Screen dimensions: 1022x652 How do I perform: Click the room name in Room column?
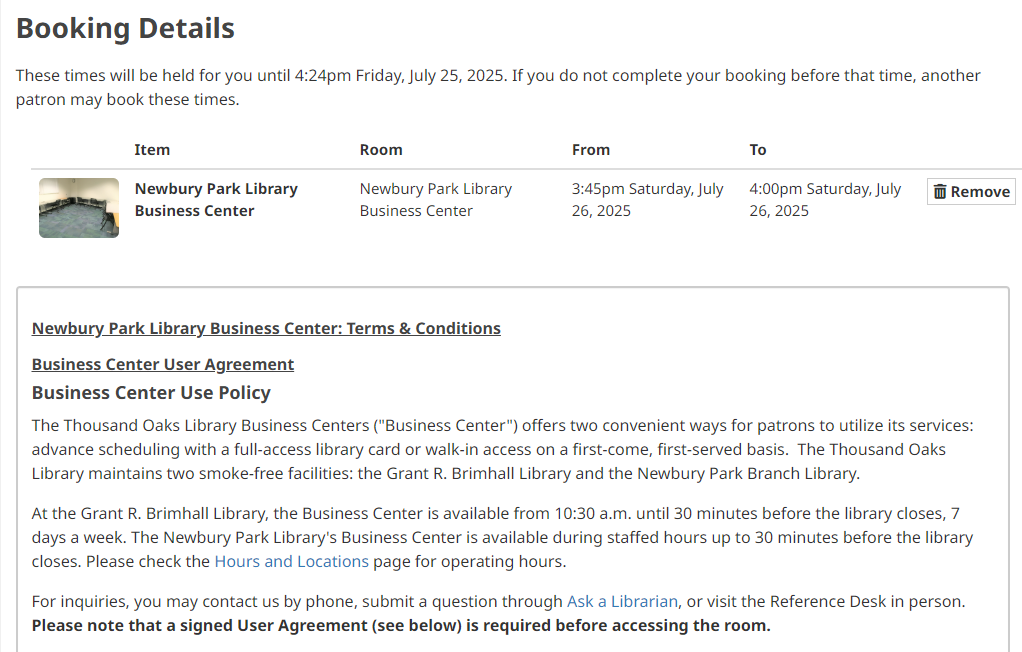point(435,199)
